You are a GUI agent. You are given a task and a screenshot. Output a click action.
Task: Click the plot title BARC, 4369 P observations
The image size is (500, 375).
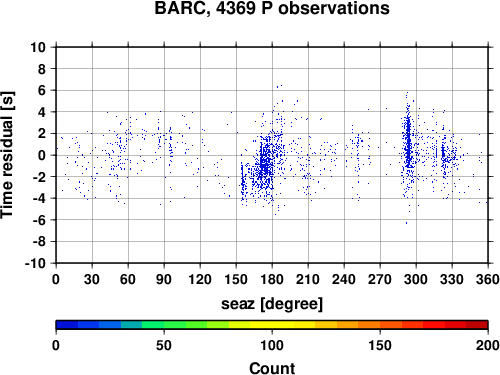point(272,8)
